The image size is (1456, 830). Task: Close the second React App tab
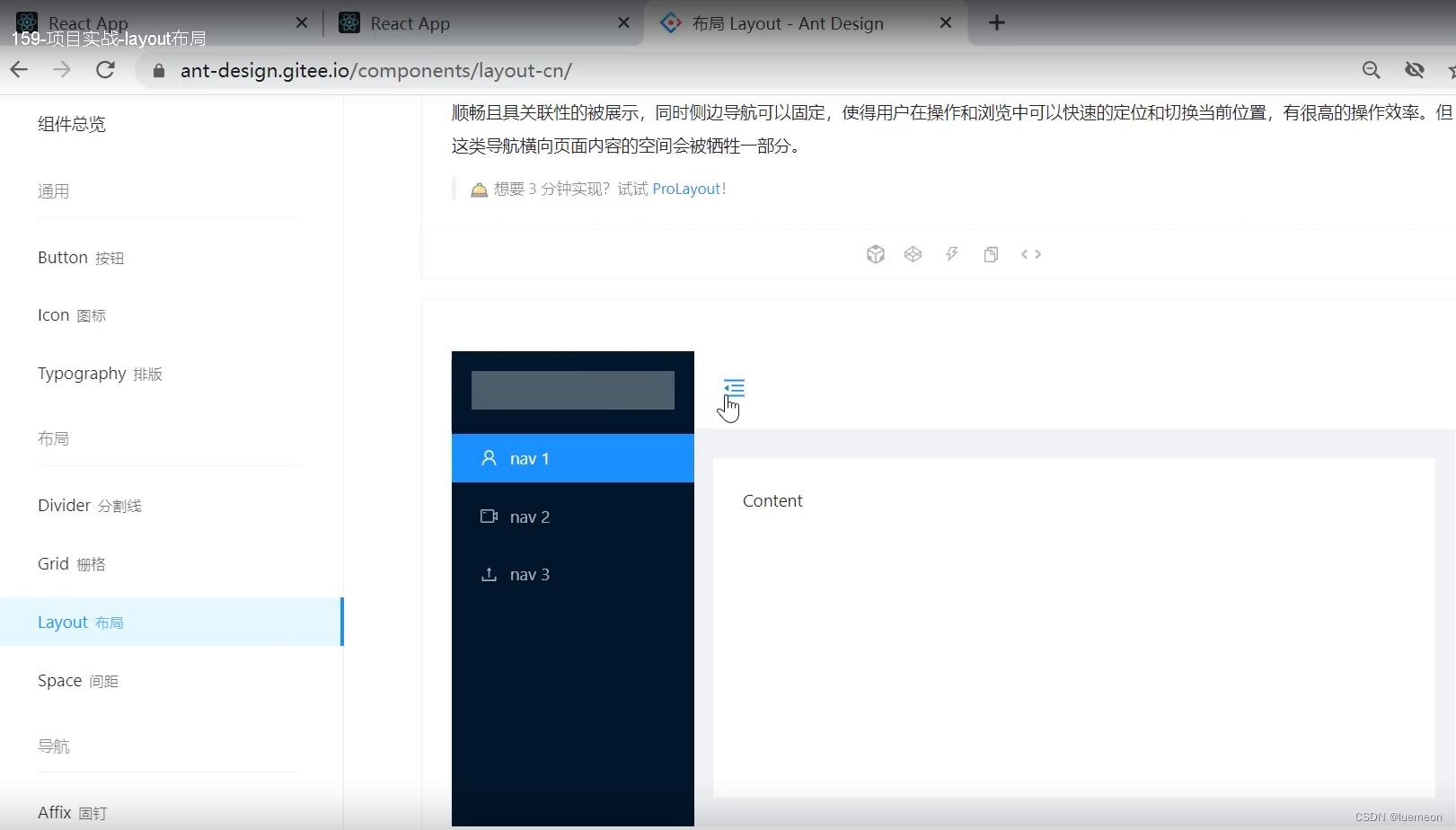coord(623,23)
